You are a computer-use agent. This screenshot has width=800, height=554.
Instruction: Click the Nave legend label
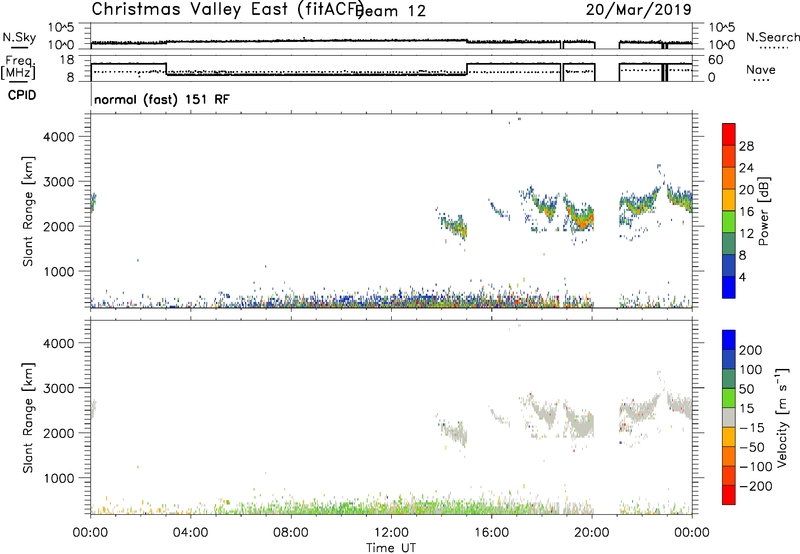pos(761,69)
